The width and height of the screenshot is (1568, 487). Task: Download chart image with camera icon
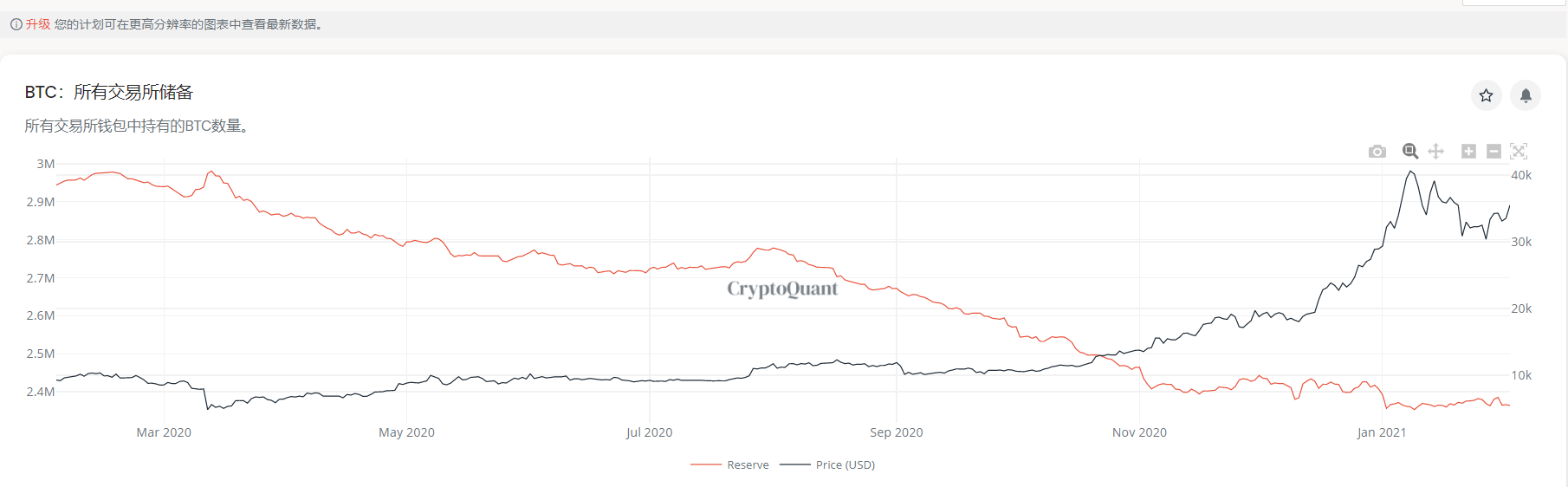tap(1377, 152)
